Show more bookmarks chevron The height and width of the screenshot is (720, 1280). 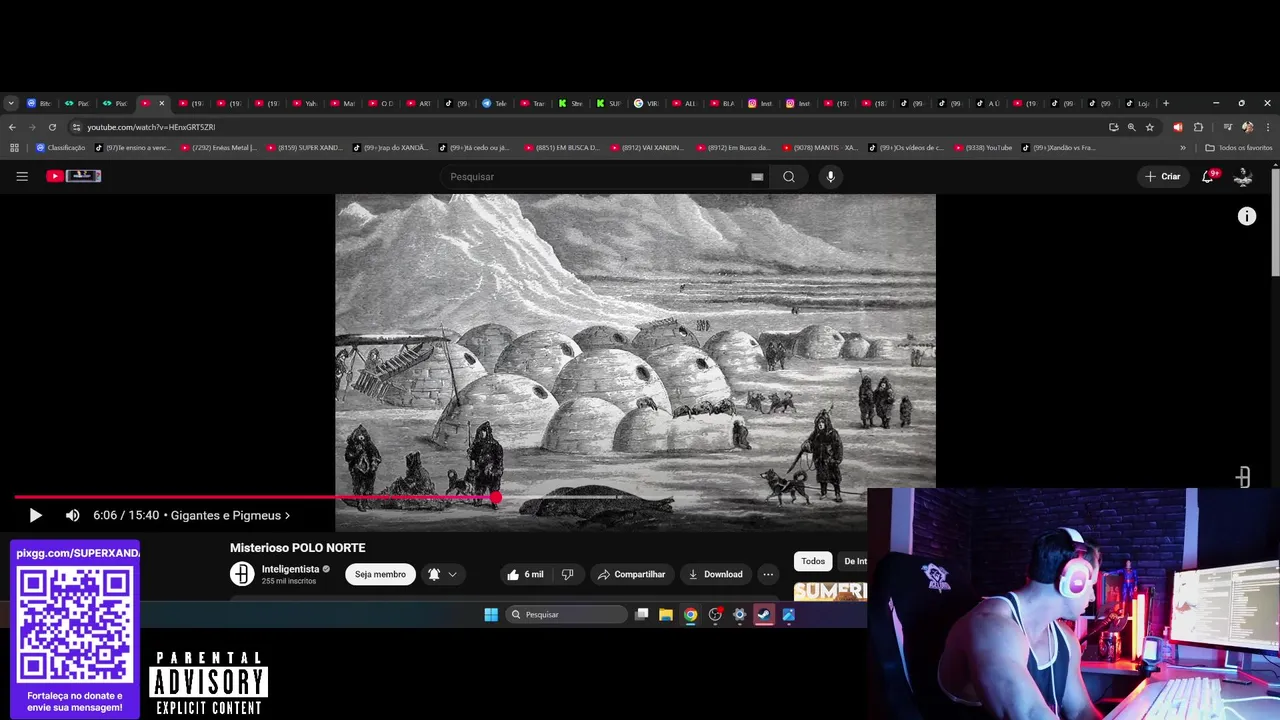1183,148
